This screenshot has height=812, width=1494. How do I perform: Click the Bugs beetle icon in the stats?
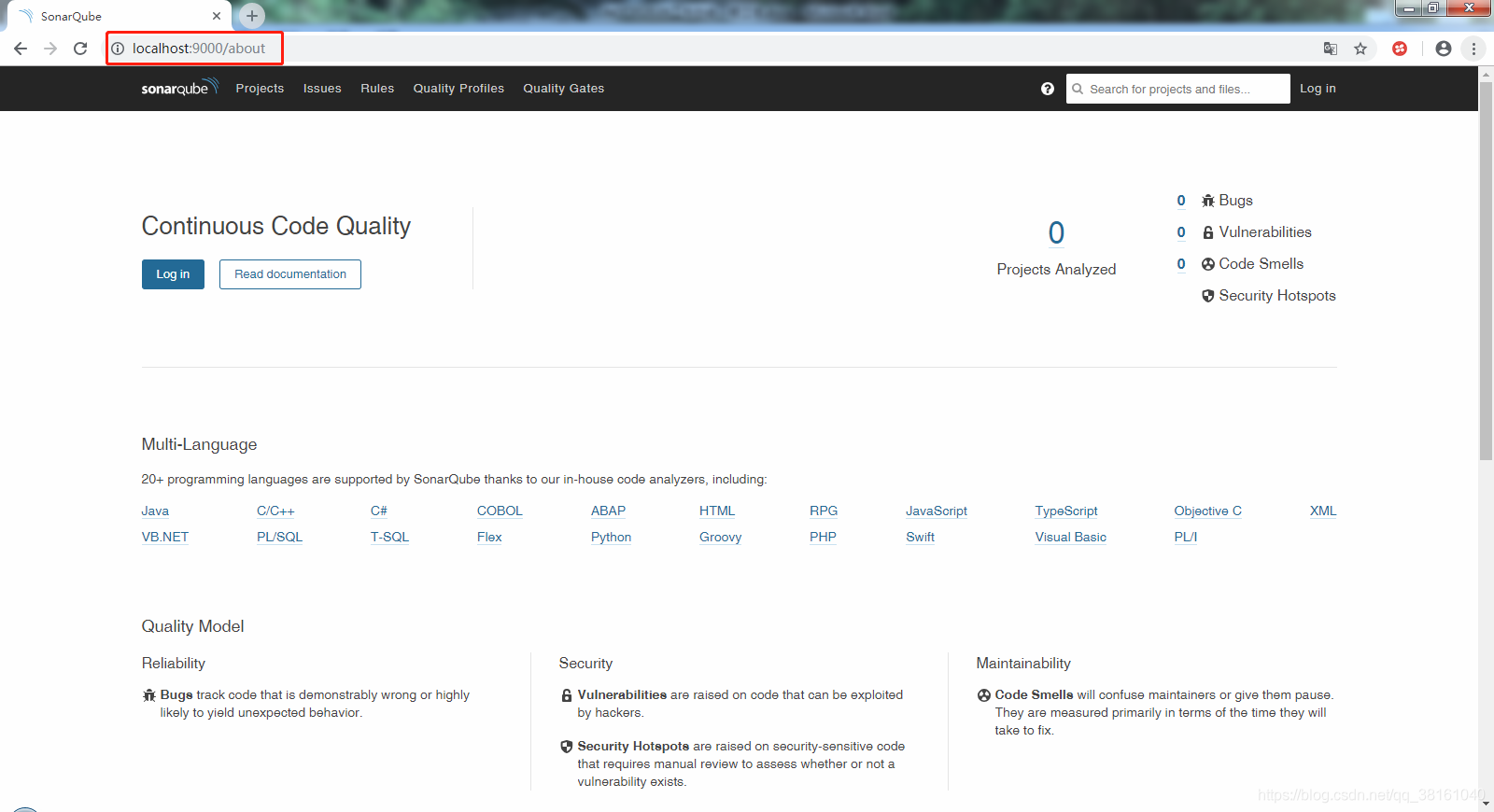pos(1208,201)
